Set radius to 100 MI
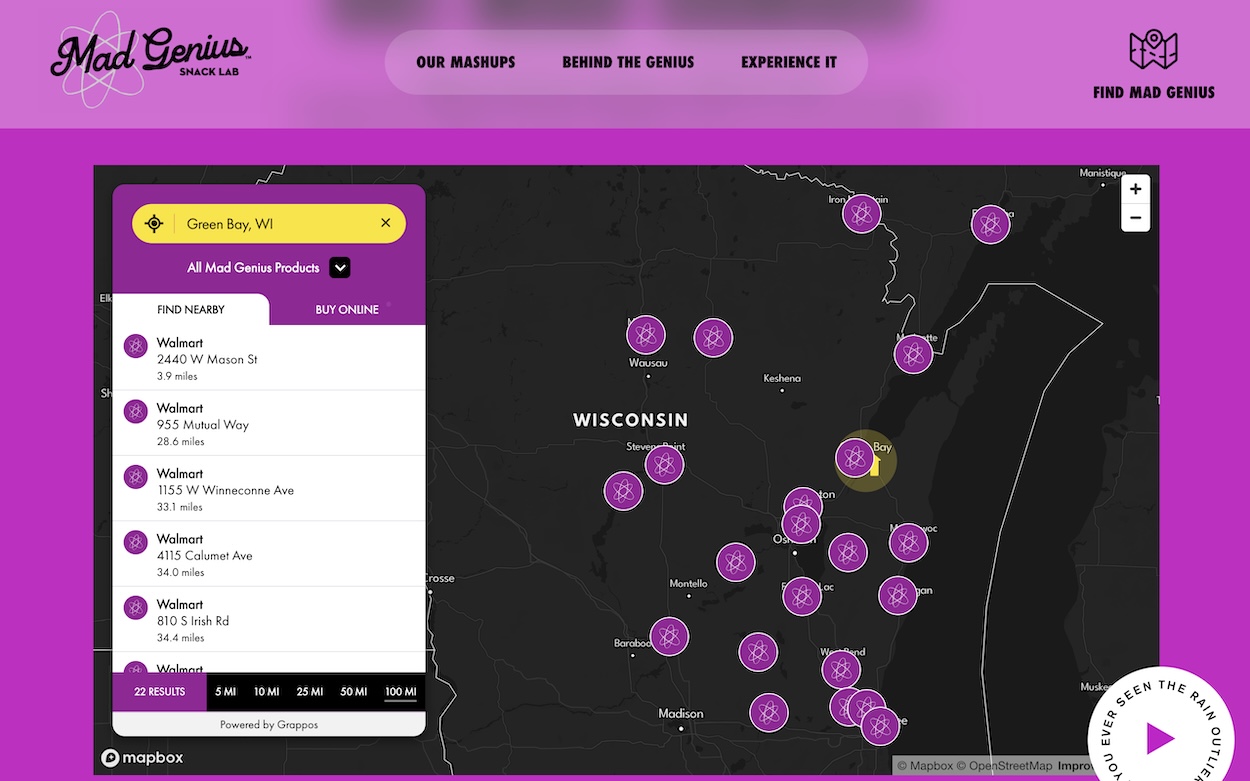Screen dimensions: 1250x781 coord(400,692)
